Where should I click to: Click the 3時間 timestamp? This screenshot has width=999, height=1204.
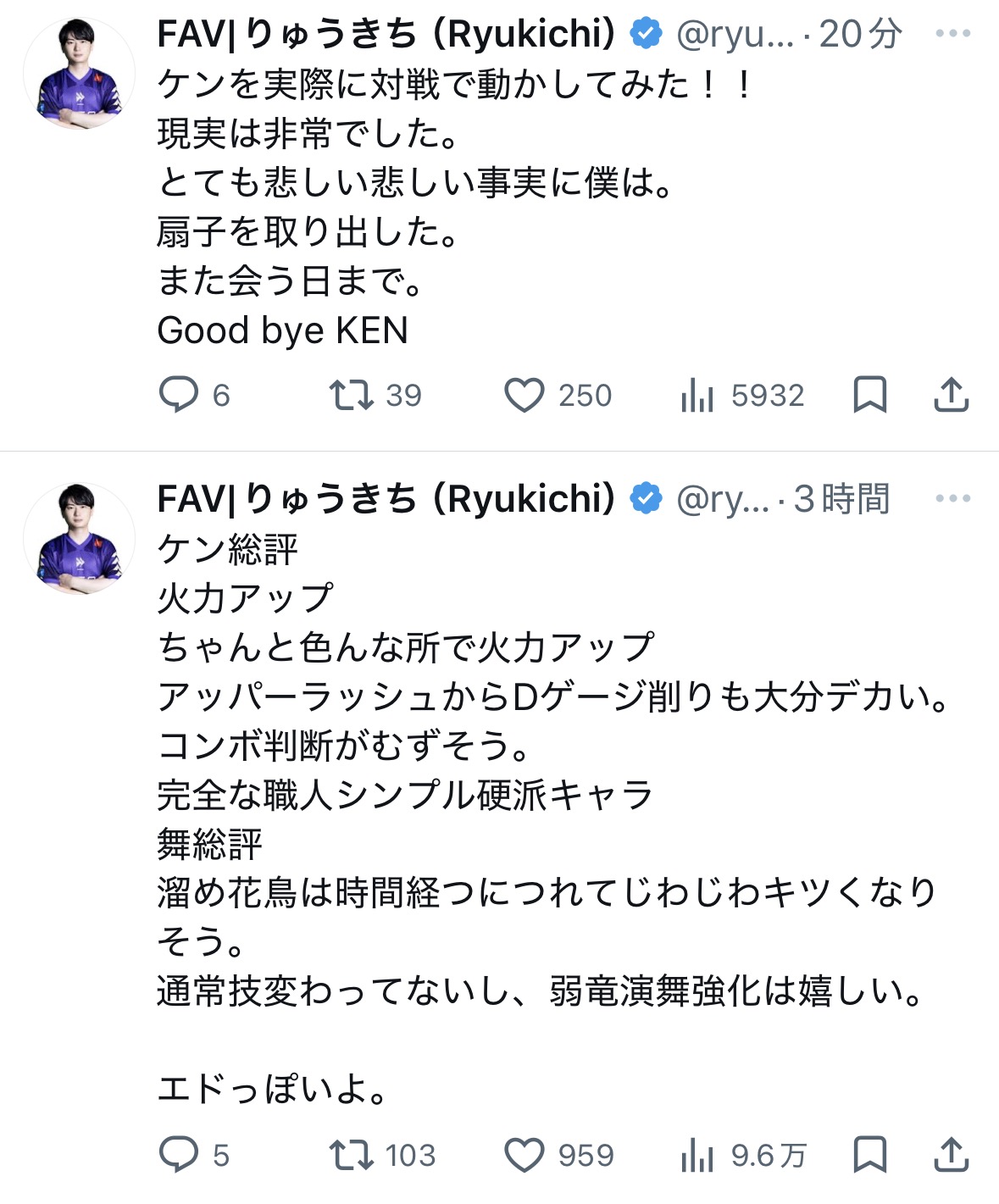[x=841, y=498]
